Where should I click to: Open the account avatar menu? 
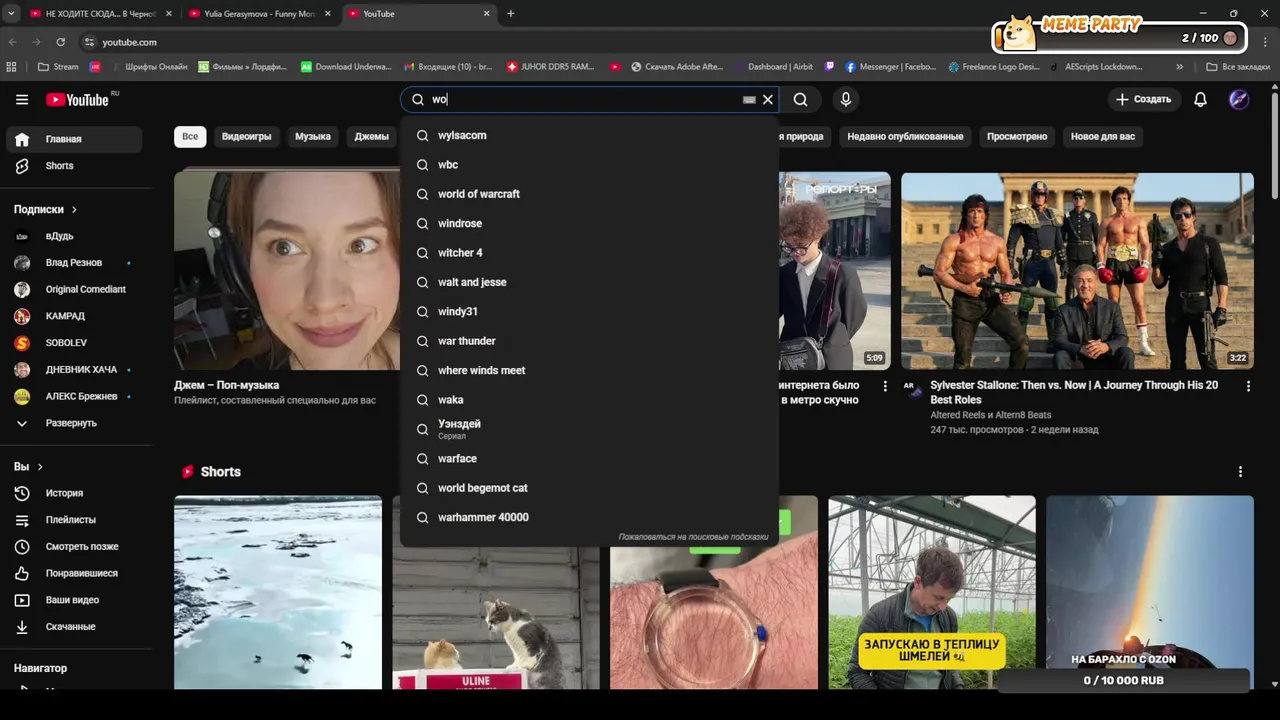[x=1239, y=99]
